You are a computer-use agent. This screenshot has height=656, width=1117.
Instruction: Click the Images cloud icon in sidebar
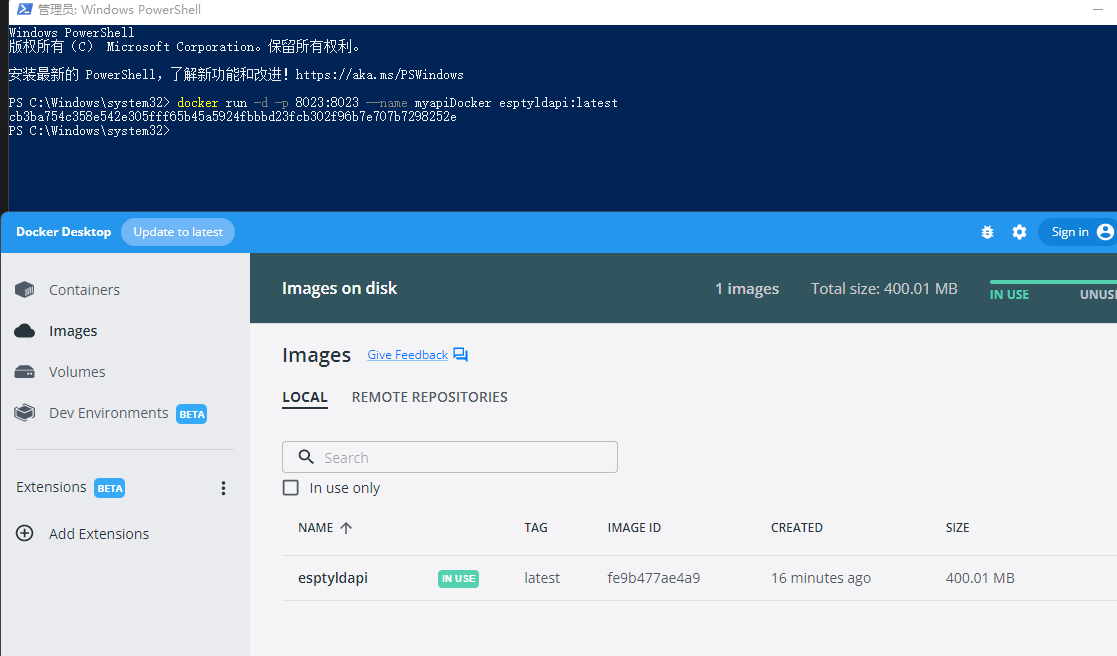(25, 331)
